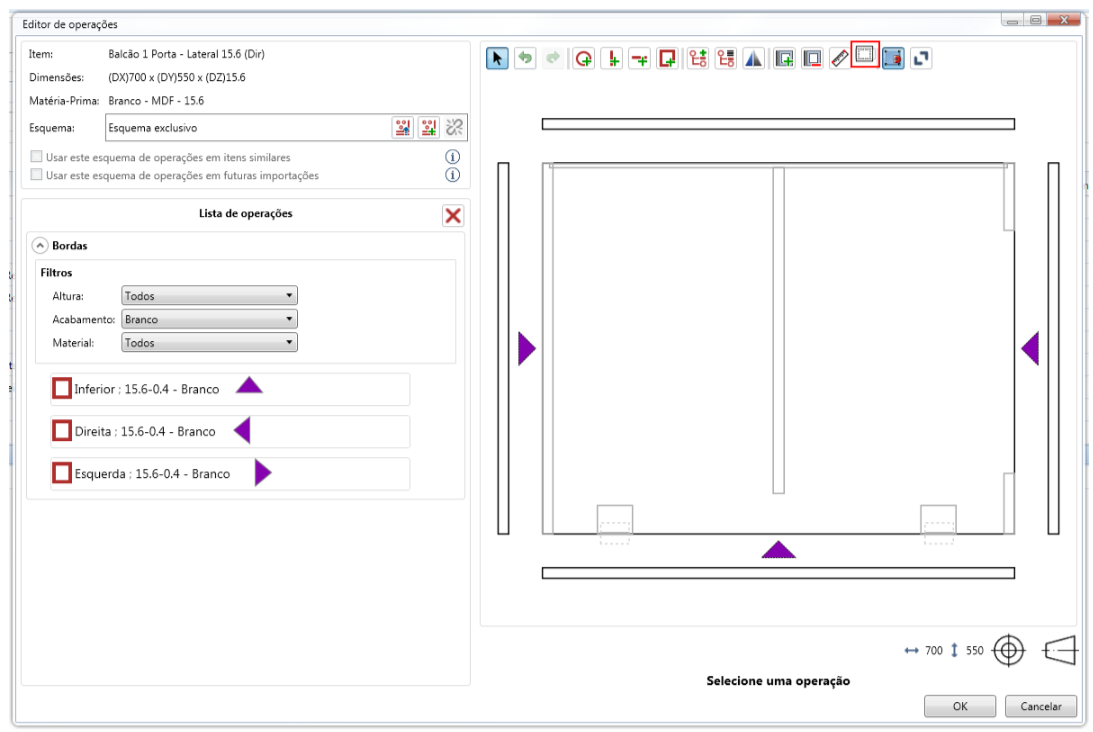Select the arrow pointer selection tool
Screen dimensions: 1093x732
pos(497,58)
